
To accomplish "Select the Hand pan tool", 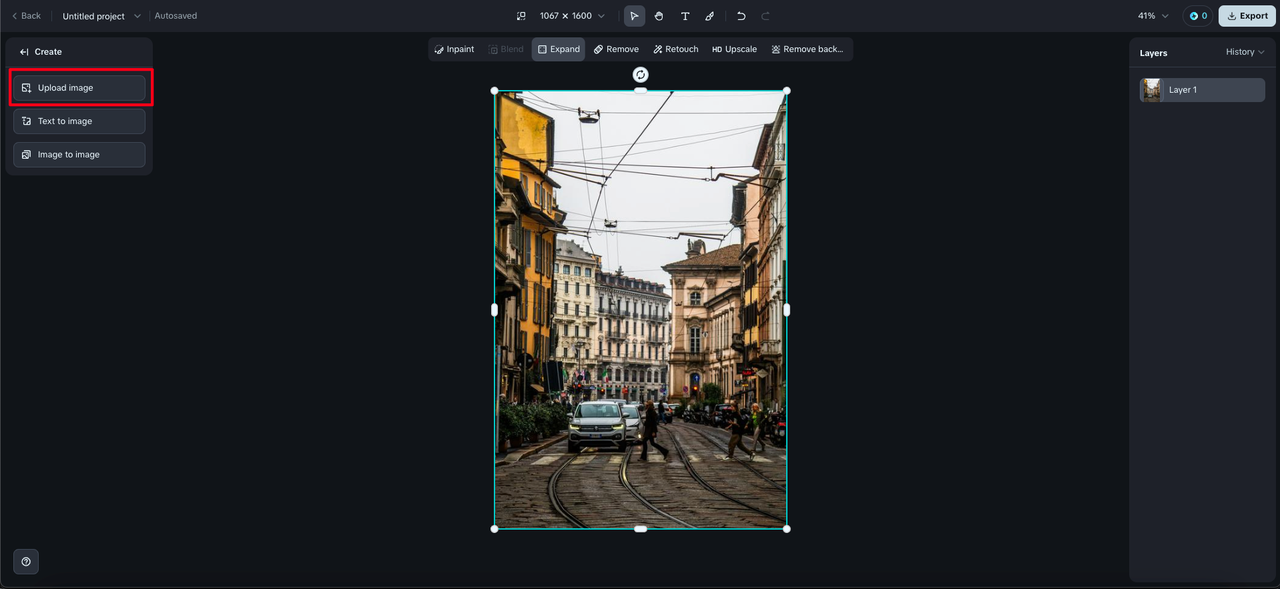I will (x=659, y=16).
